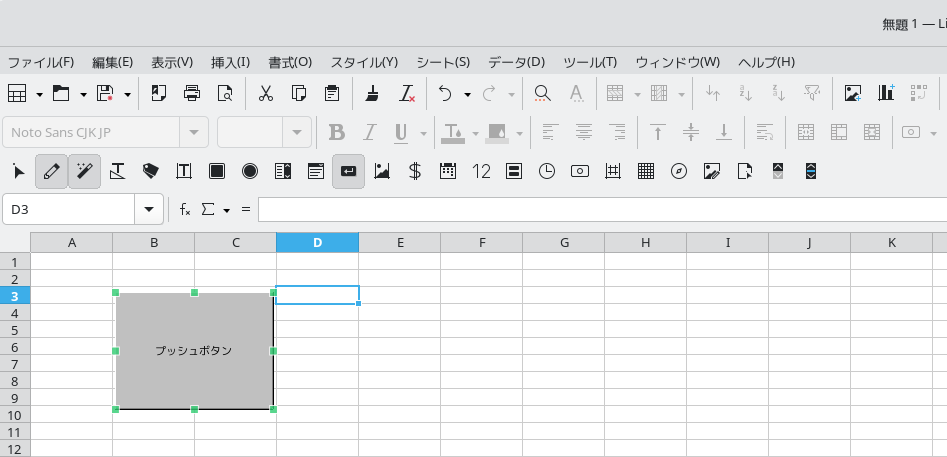Expand the Save dropdown arrow
Image resolution: width=947 pixels, height=457 pixels.
[127, 94]
